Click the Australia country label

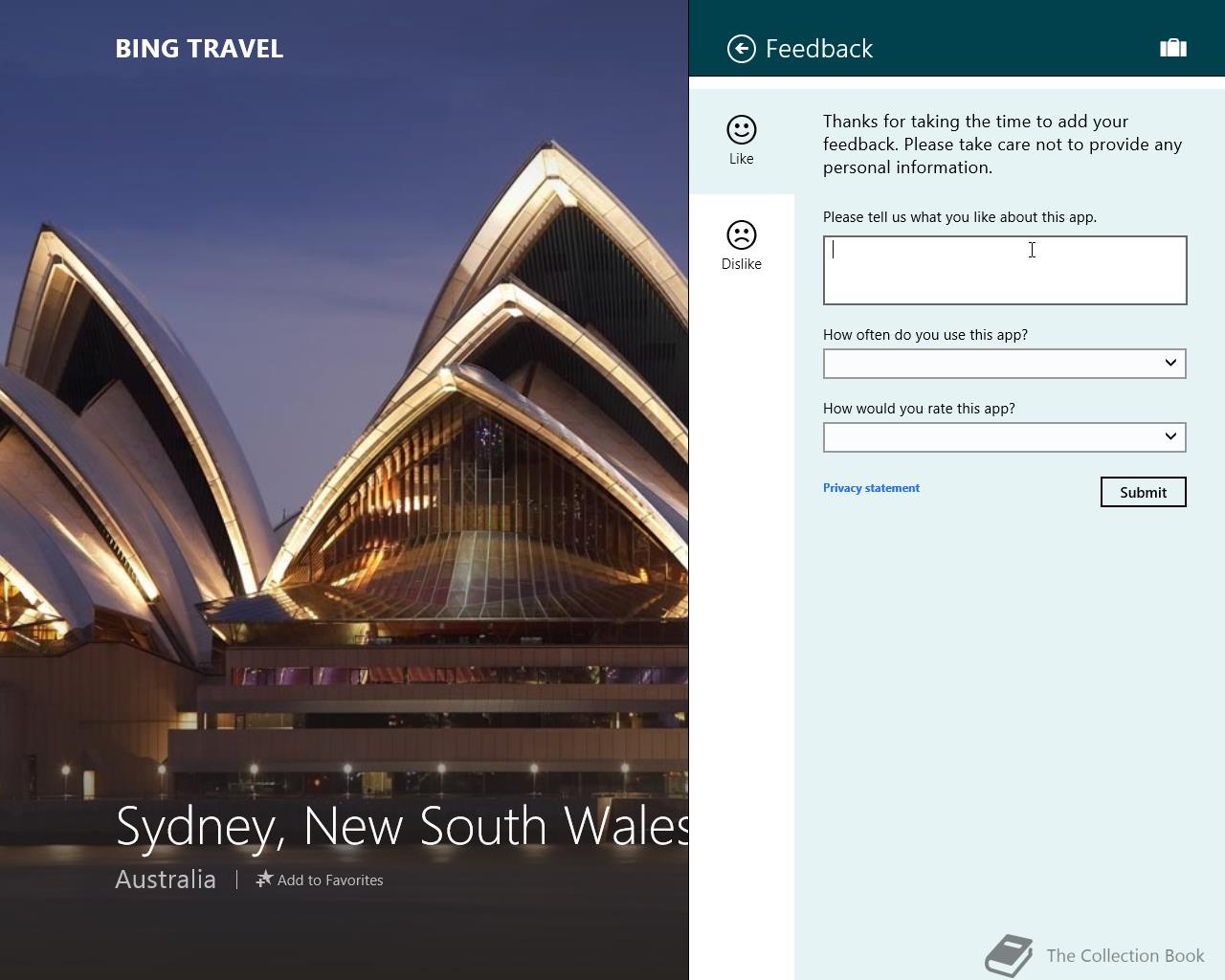point(166,880)
